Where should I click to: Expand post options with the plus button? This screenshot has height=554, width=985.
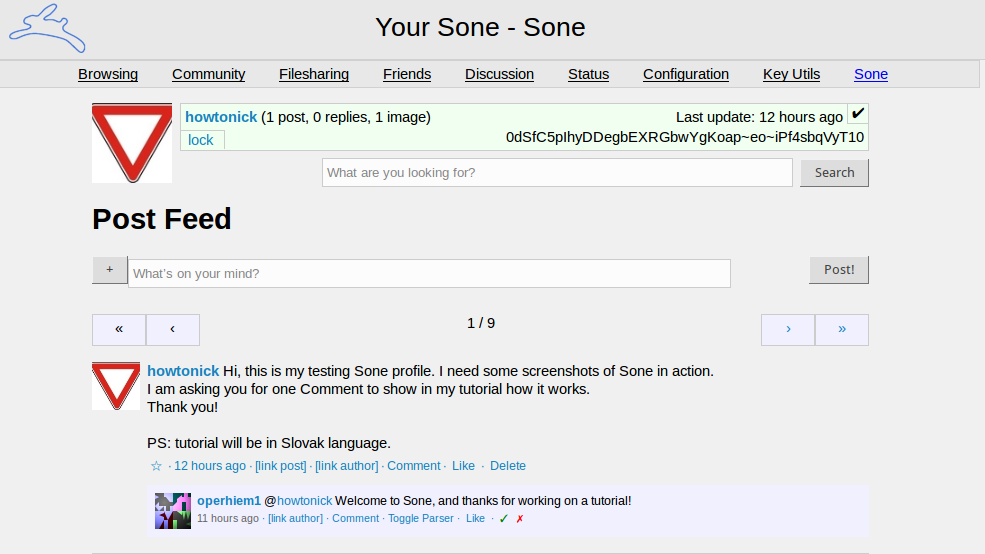109,269
